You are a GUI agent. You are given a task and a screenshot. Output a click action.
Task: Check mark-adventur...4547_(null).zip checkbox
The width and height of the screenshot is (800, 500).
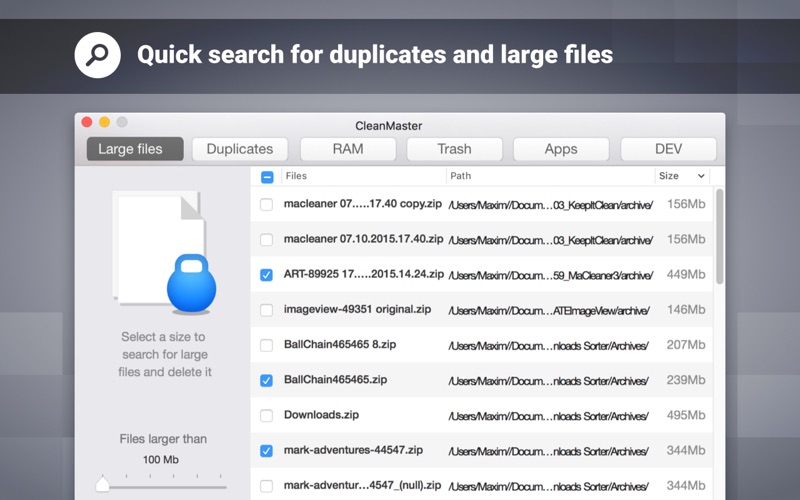click(266, 486)
